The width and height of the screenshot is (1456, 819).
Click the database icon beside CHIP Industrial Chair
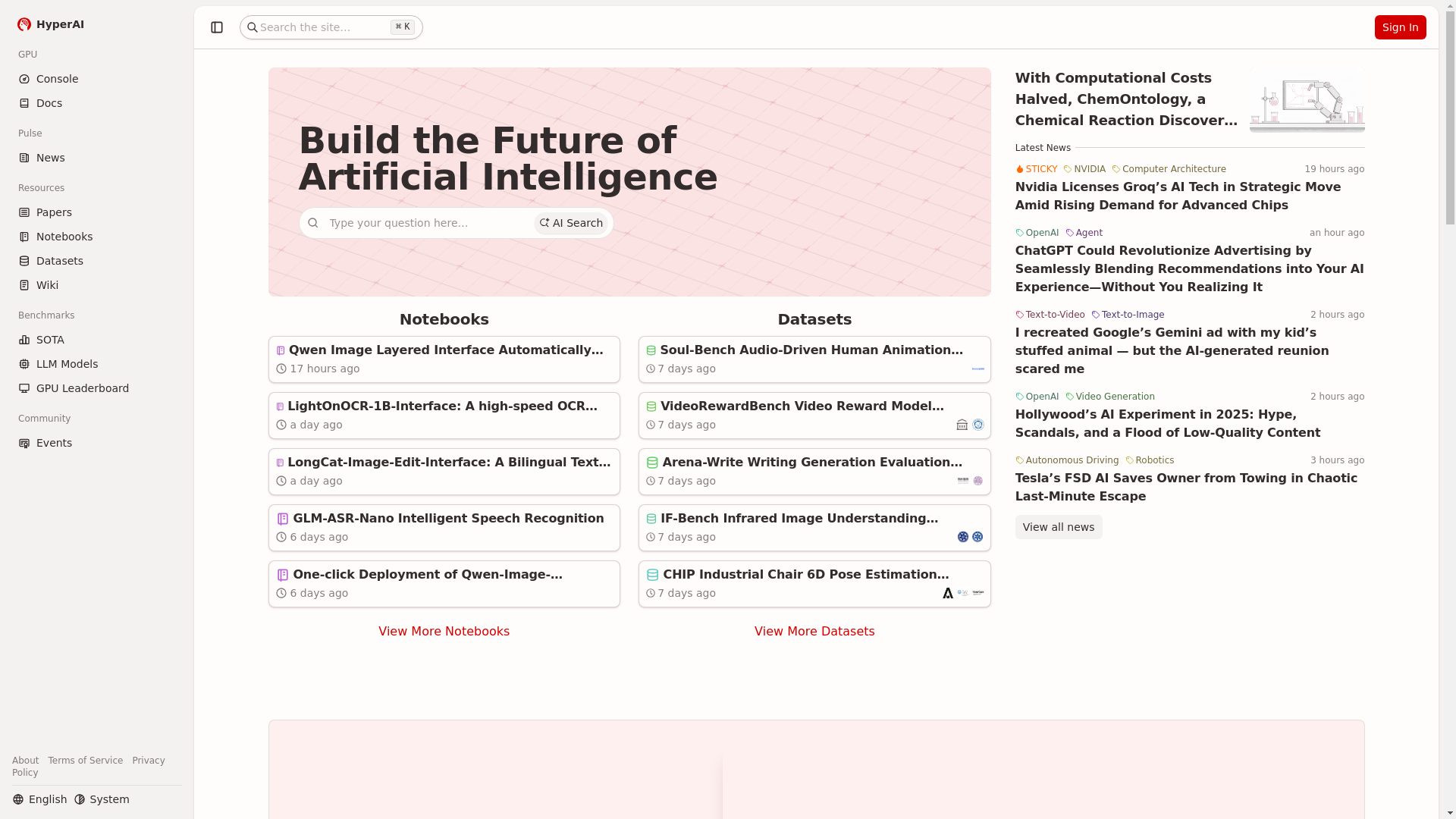pos(652,575)
